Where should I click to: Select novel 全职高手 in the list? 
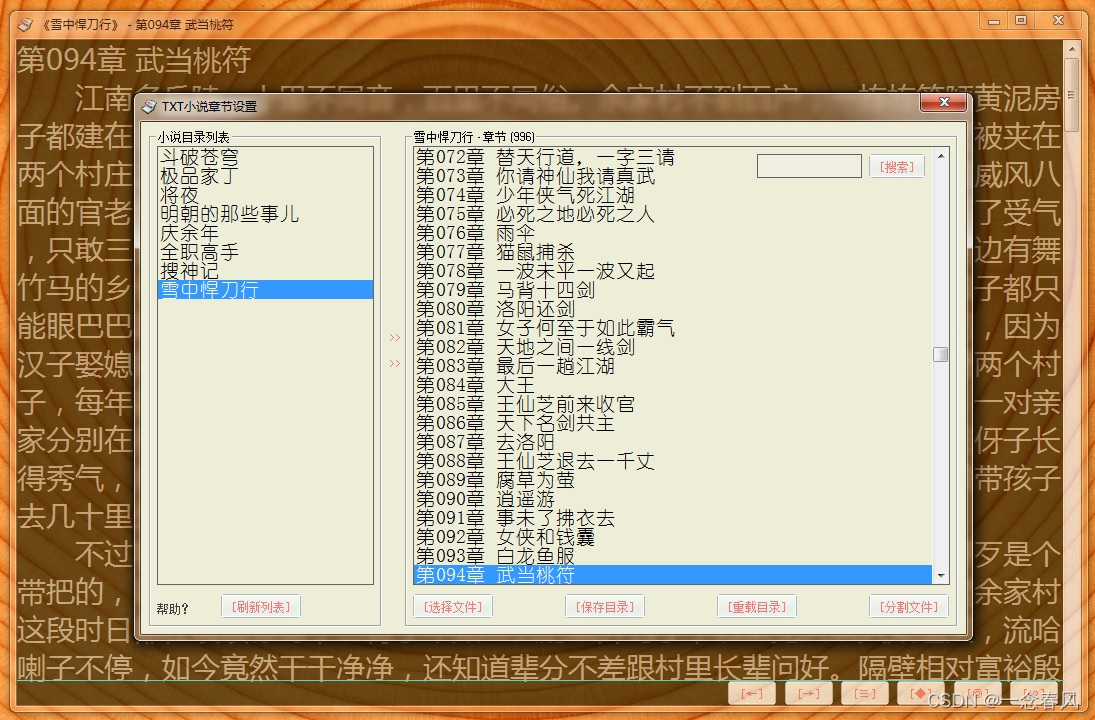[265, 251]
